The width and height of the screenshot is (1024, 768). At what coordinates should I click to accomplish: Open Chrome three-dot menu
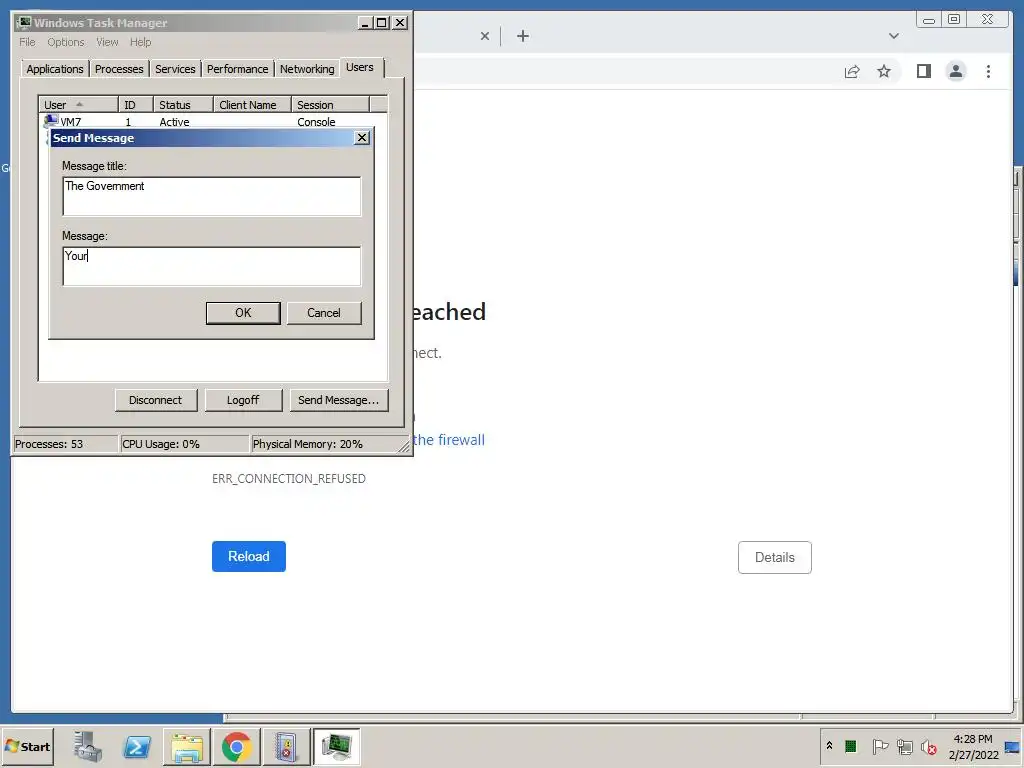tap(988, 71)
